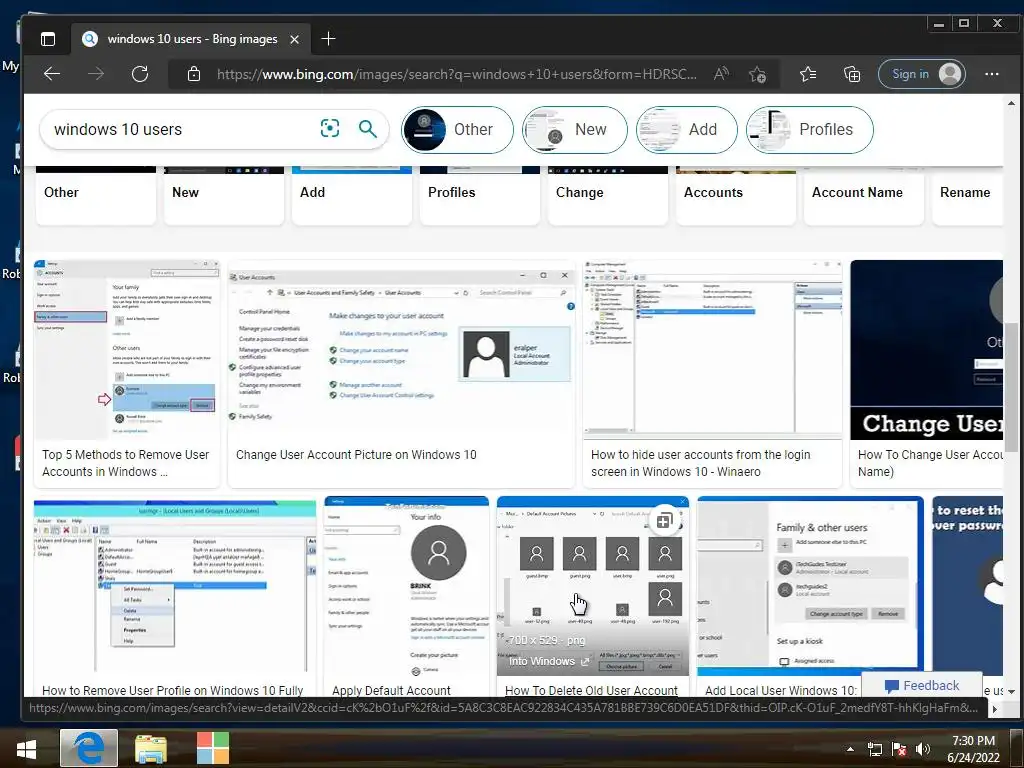
Task: Click the action center flag icon
Action: click(x=899, y=749)
